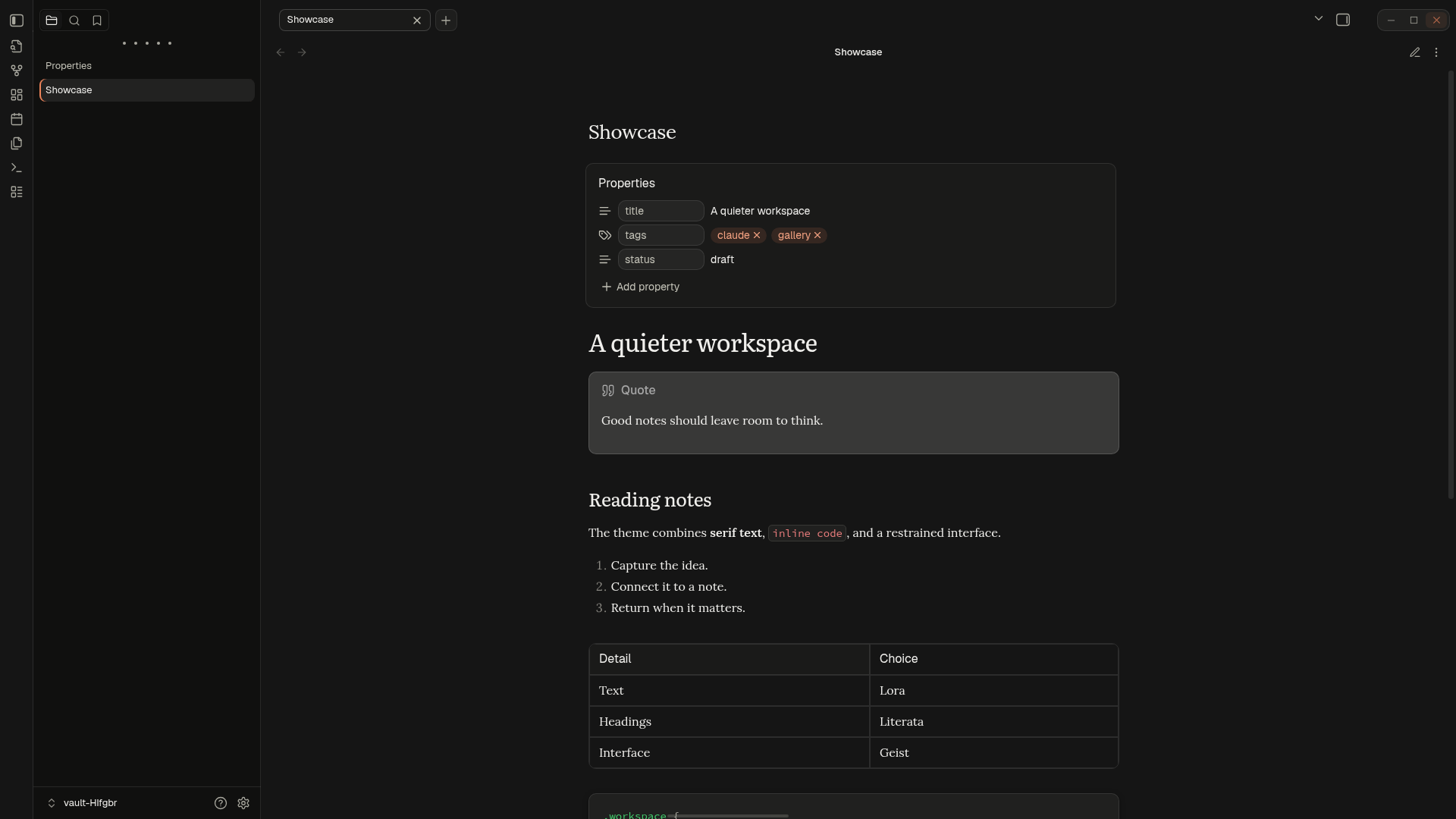The width and height of the screenshot is (1456, 819).
Task: Click the Literata table cell
Action: 993,722
